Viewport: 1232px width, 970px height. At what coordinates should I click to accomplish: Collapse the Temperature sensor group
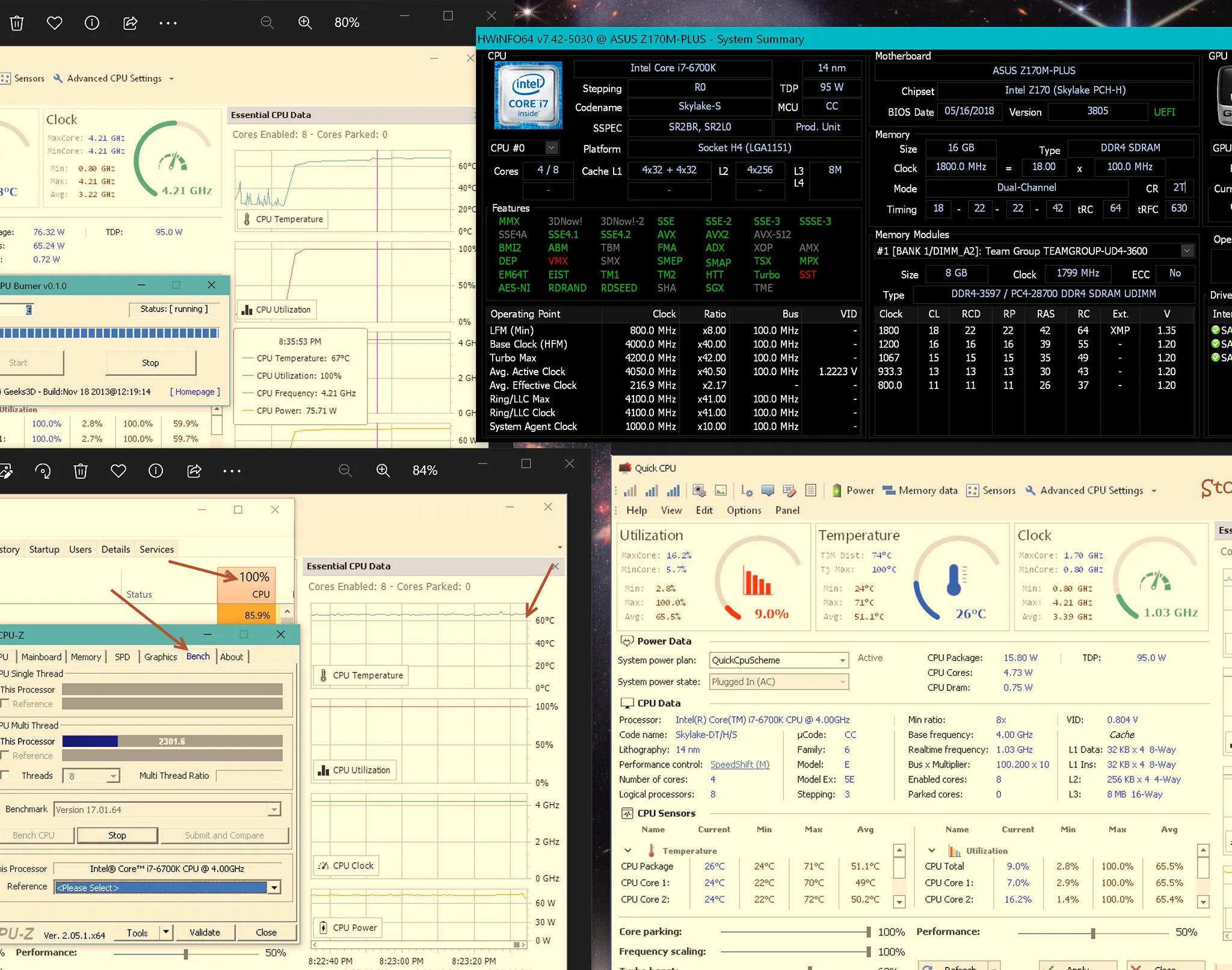pos(628,850)
